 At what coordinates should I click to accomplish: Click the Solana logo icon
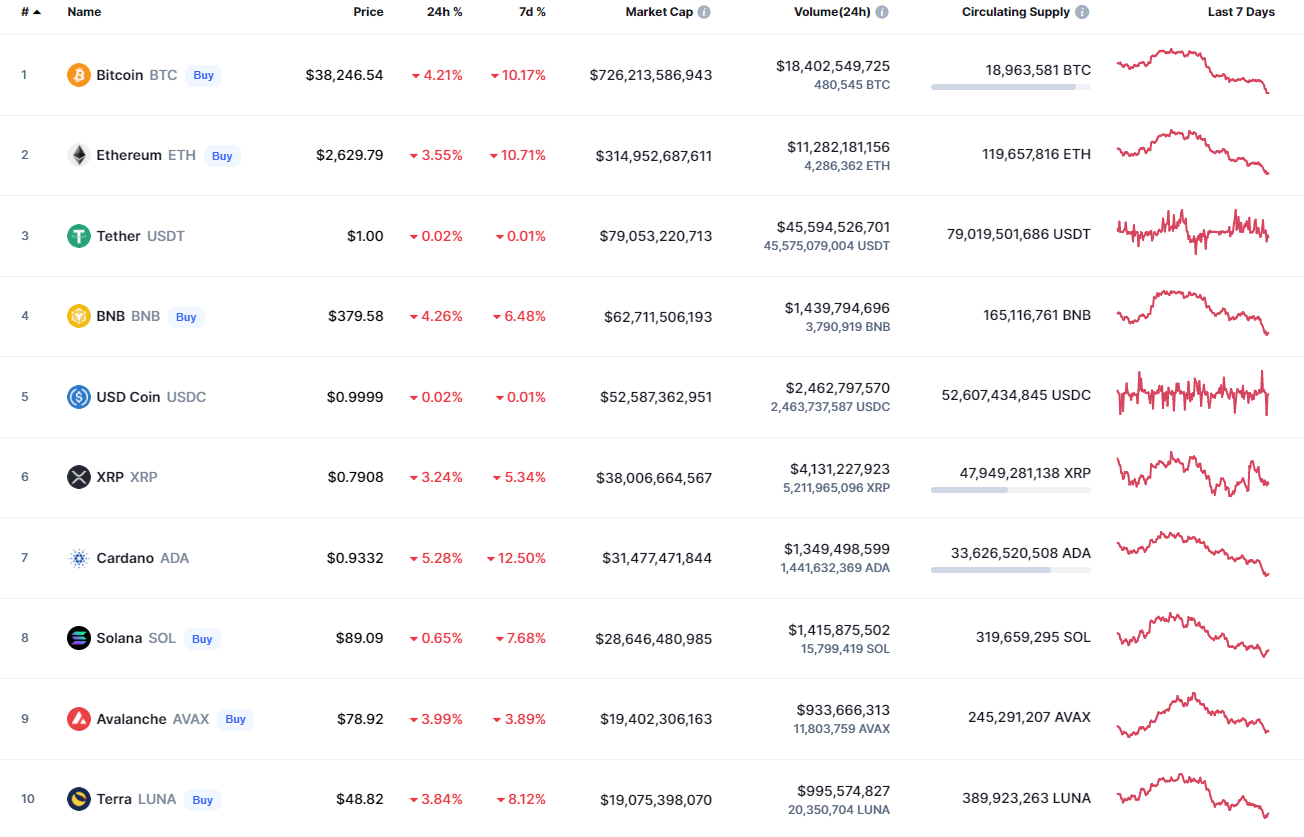pos(78,638)
